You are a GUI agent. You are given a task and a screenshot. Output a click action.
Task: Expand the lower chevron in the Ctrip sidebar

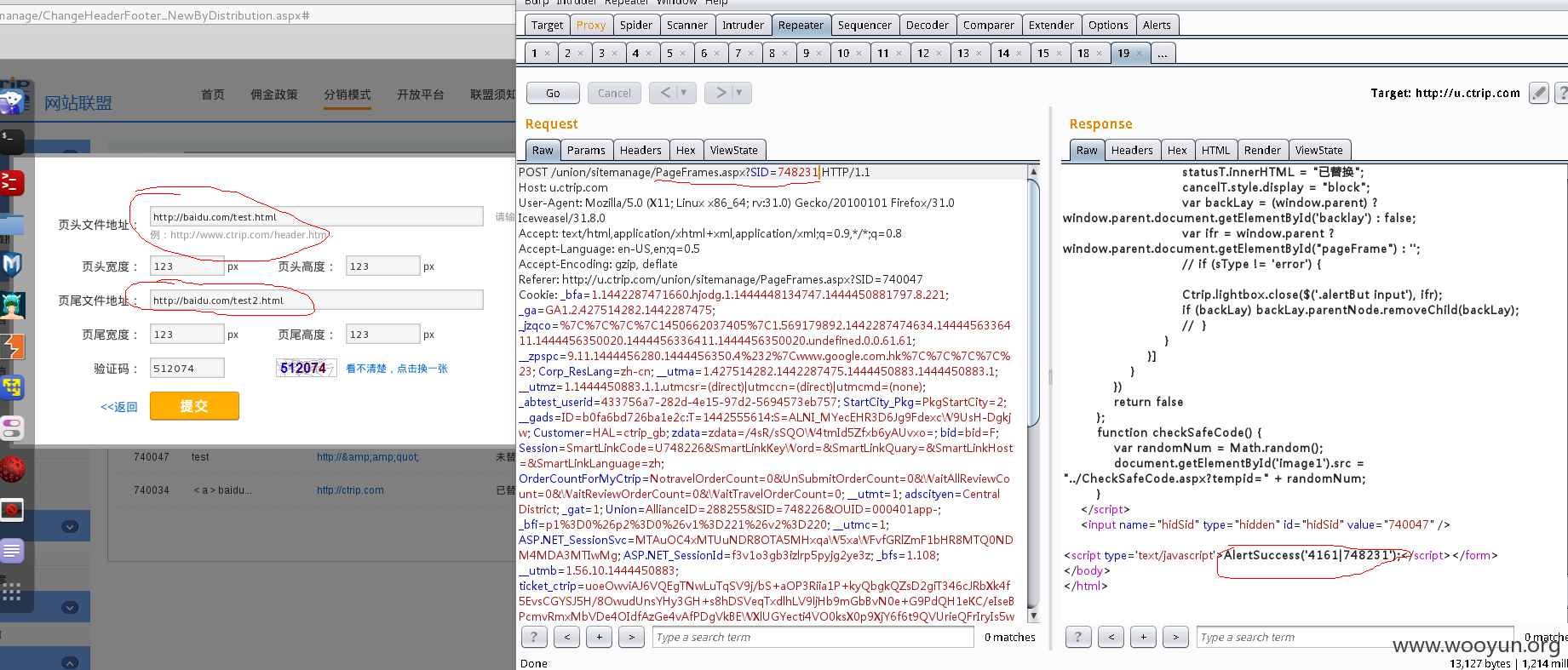click(70, 607)
